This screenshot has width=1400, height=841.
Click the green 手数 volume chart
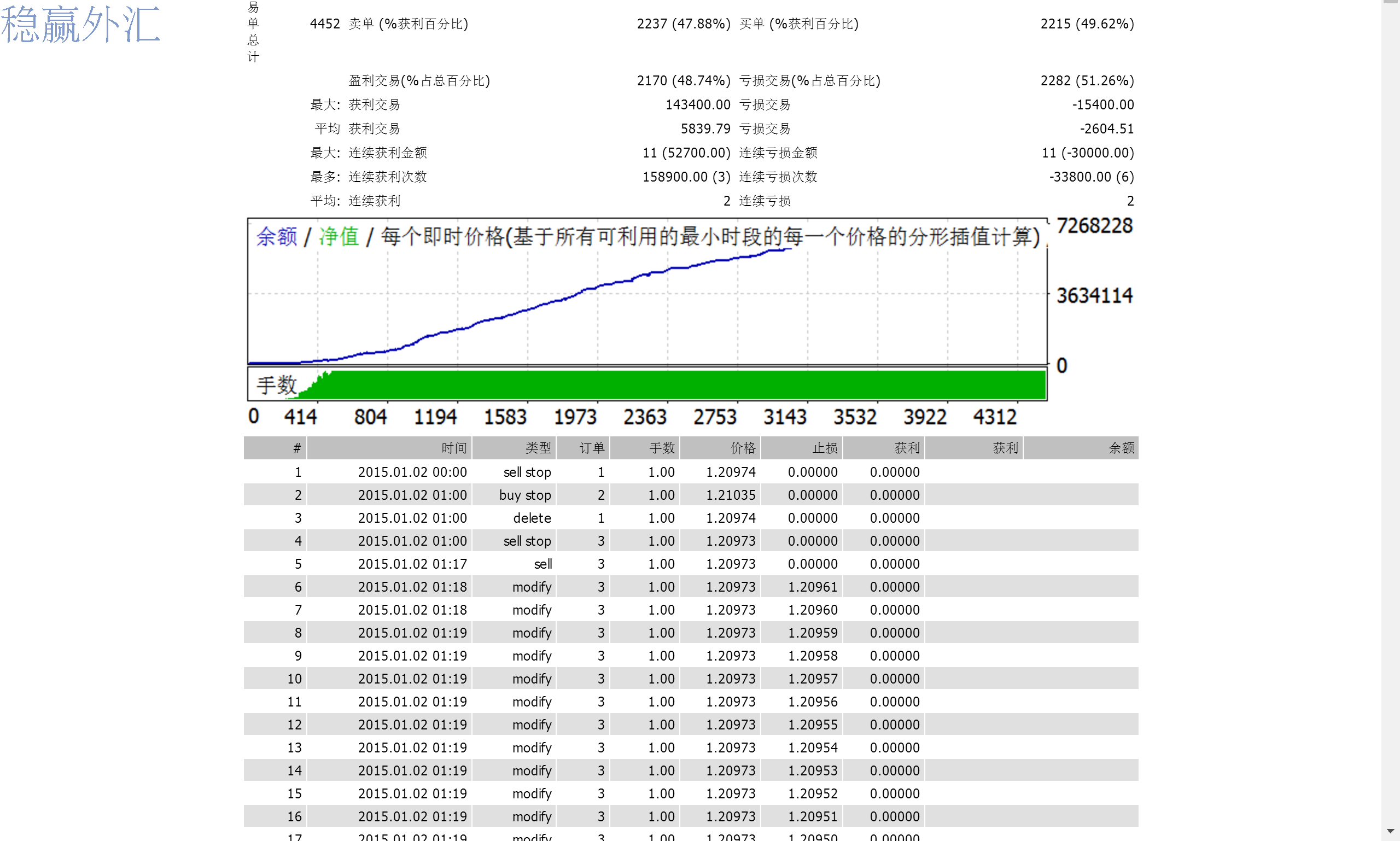click(647, 384)
